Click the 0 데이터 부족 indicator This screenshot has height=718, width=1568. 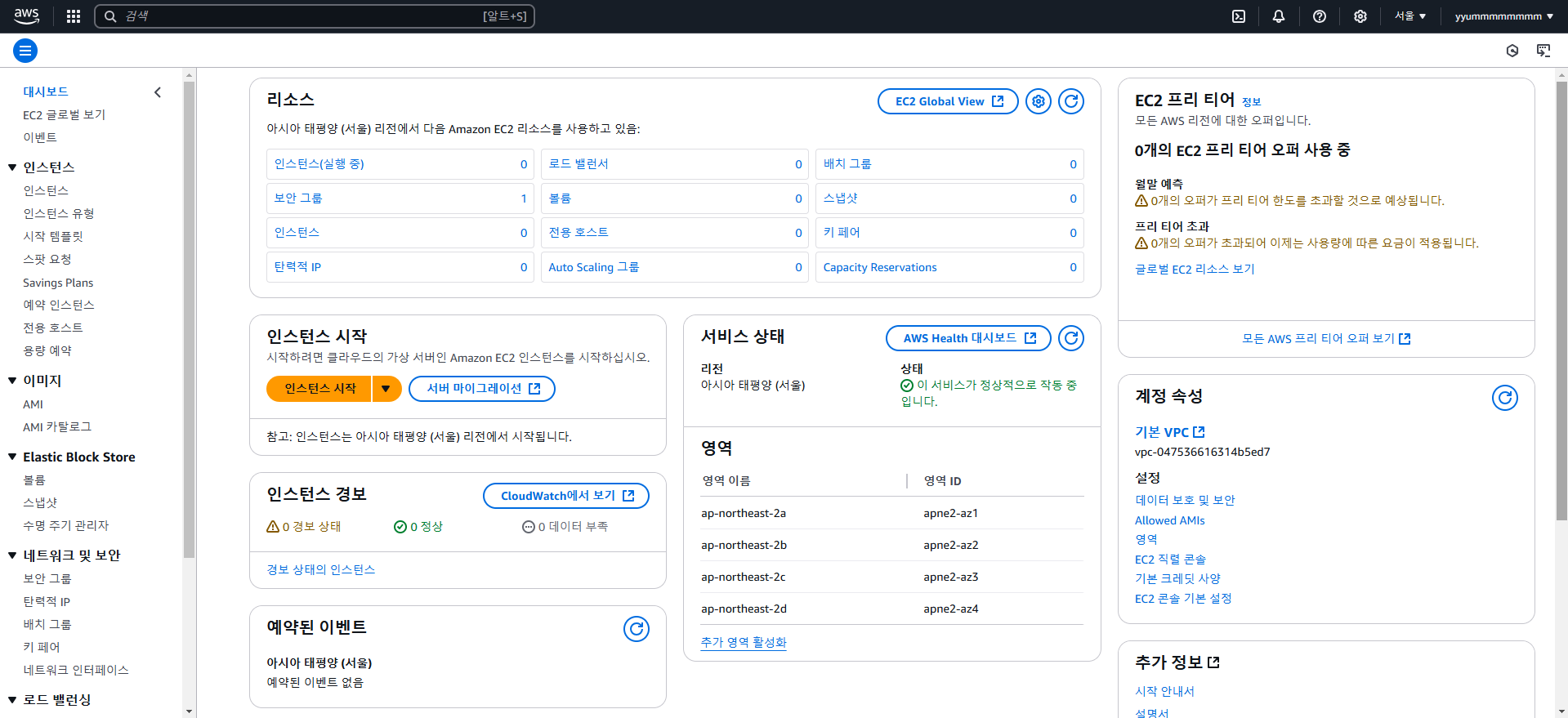[565, 527]
